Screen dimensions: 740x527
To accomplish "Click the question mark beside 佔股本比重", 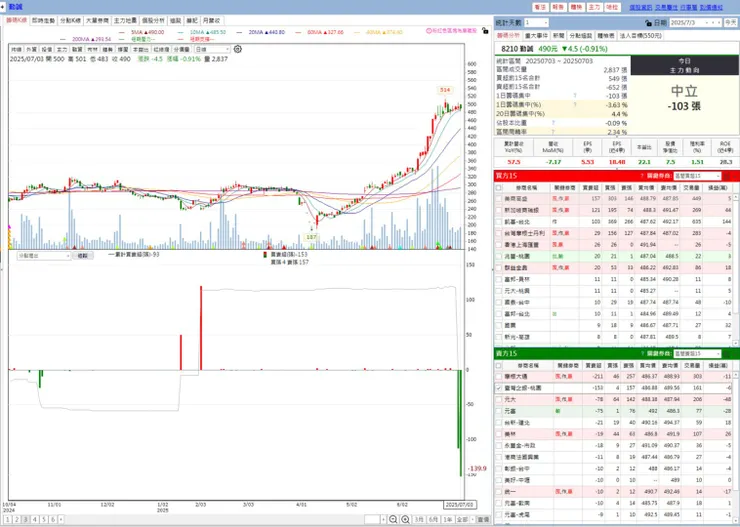I will tap(553, 123).
